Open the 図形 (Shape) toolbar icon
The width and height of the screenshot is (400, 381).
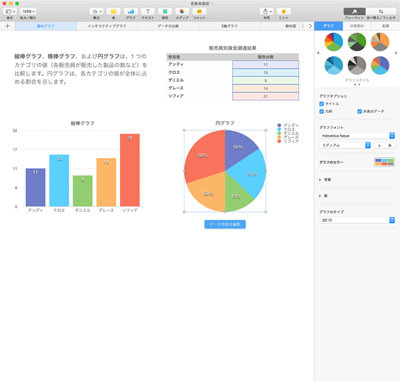(x=165, y=11)
